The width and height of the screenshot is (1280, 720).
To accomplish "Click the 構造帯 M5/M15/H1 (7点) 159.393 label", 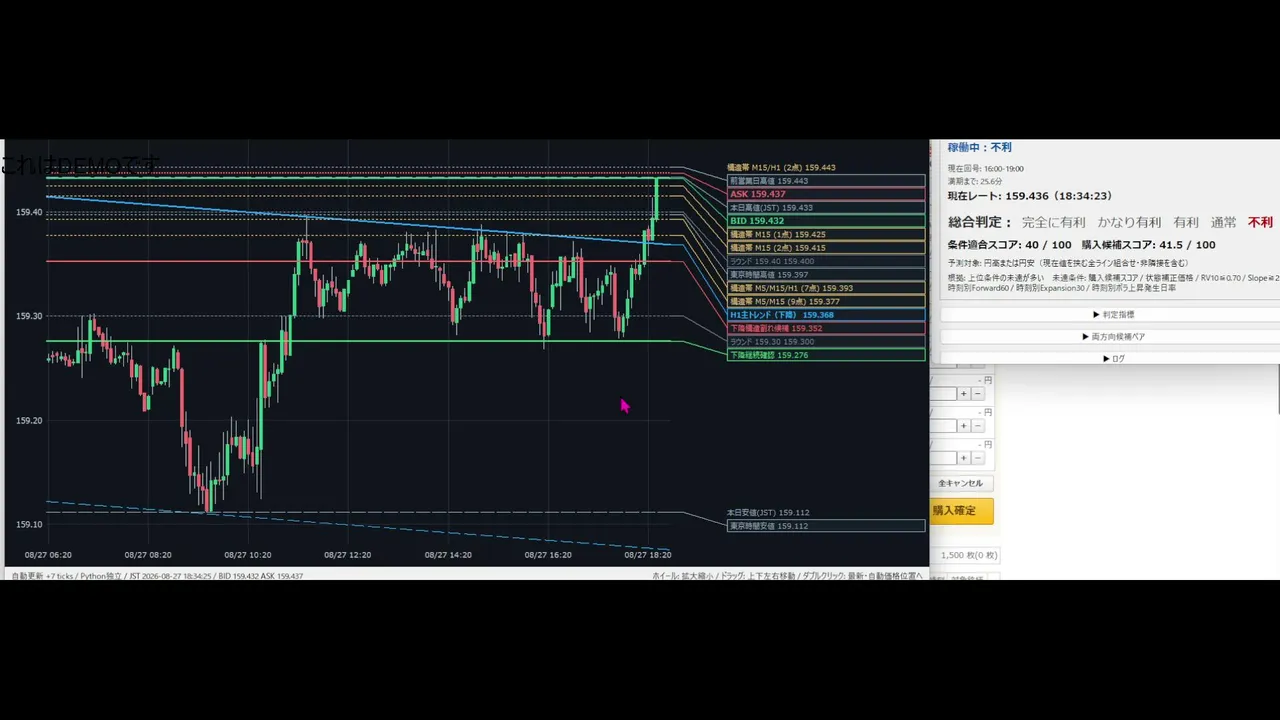I will [x=826, y=288].
